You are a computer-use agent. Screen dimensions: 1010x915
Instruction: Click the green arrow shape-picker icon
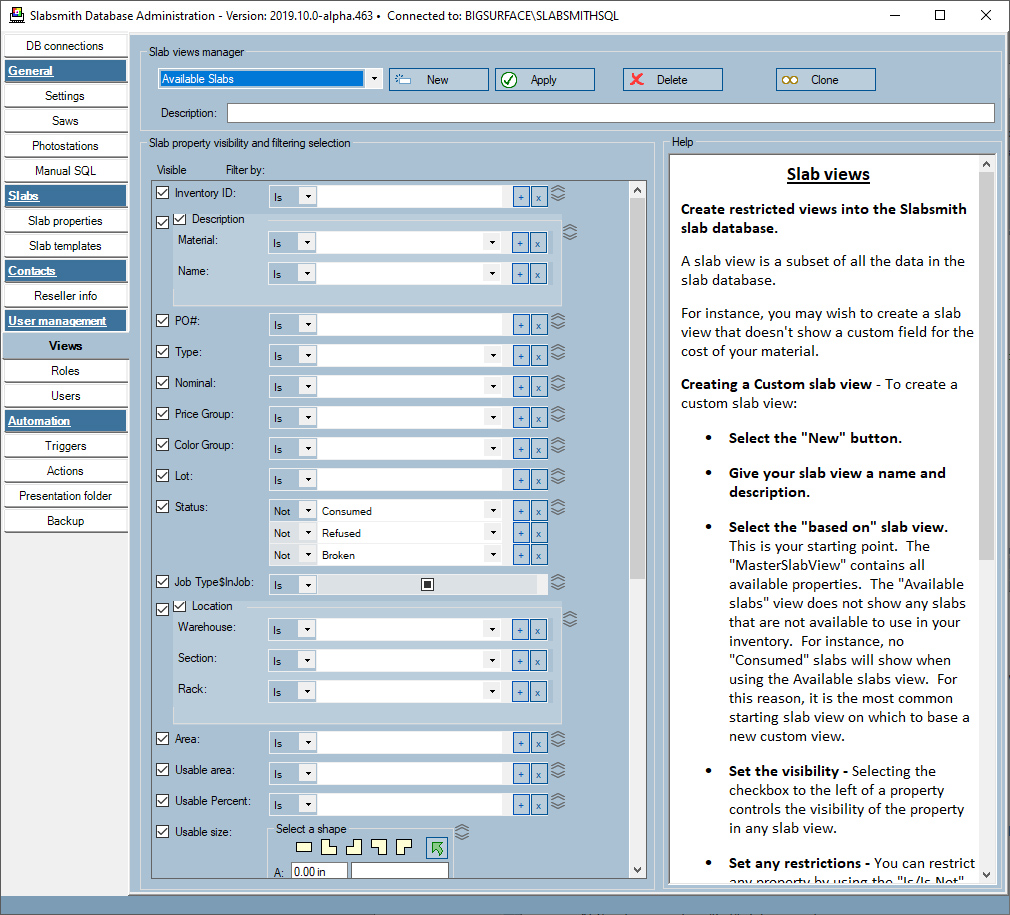(x=437, y=848)
